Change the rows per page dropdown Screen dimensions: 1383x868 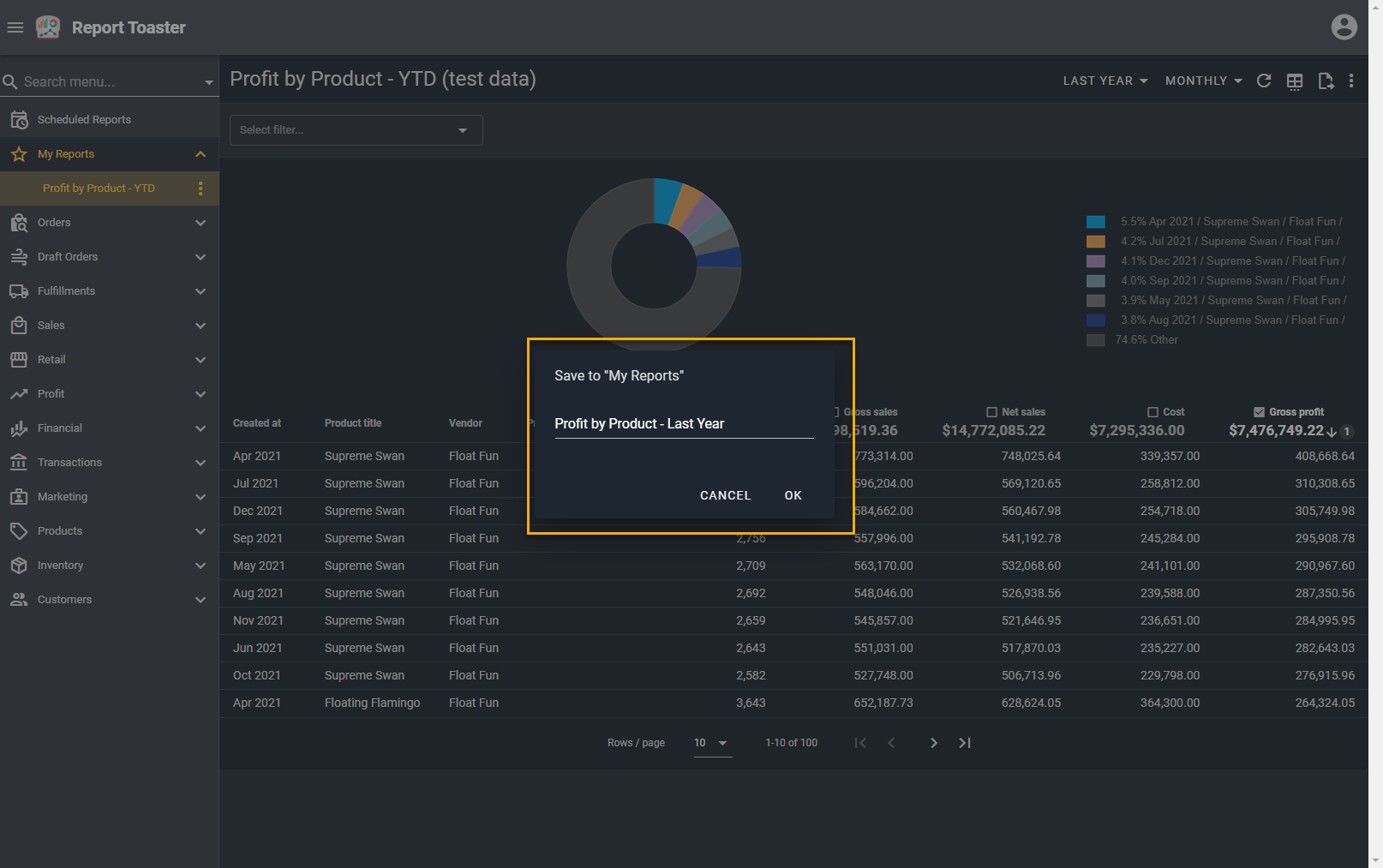(x=711, y=743)
